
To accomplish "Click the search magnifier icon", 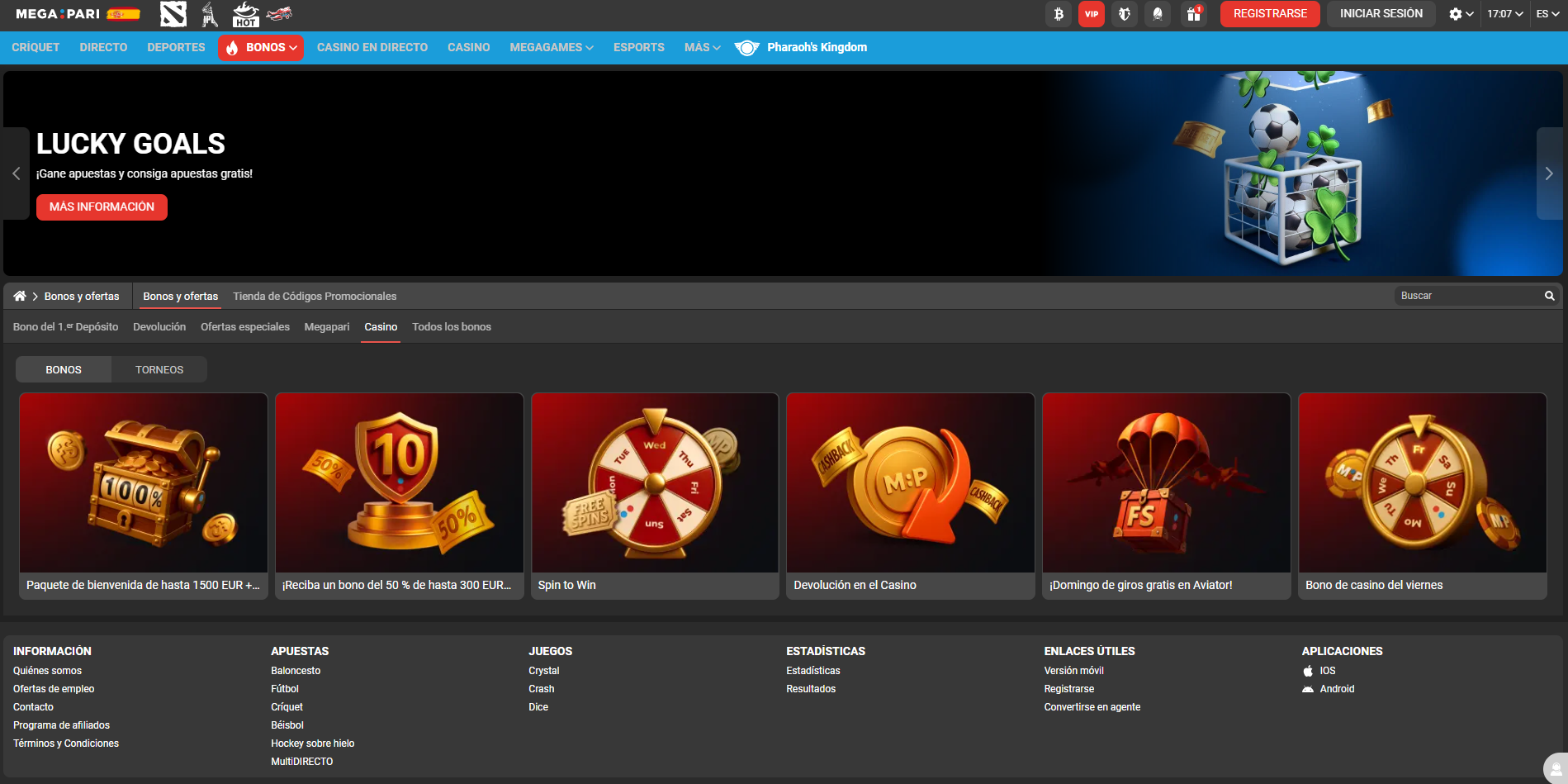I will [x=1549, y=296].
